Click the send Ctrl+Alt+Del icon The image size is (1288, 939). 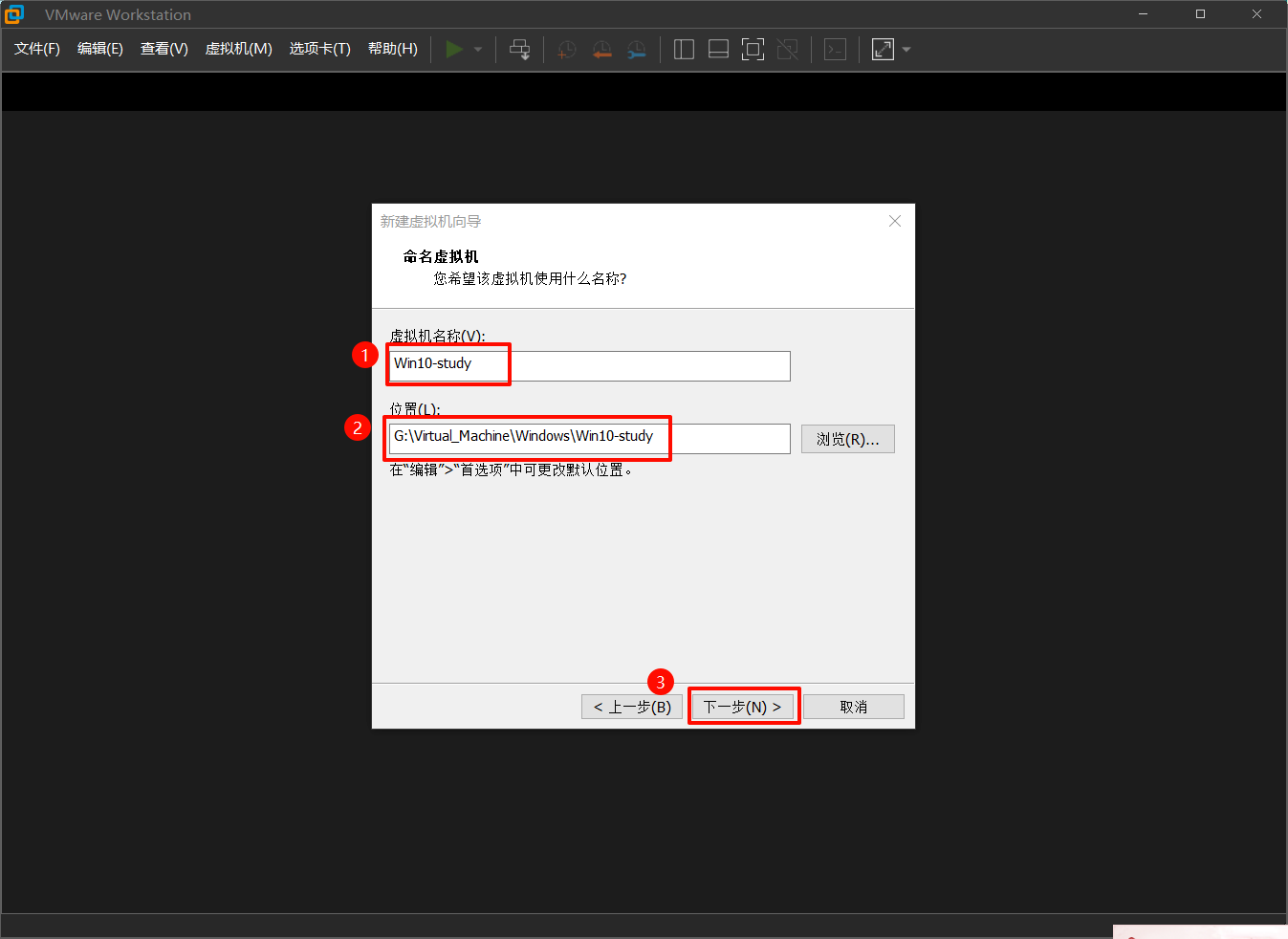click(x=519, y=50)
